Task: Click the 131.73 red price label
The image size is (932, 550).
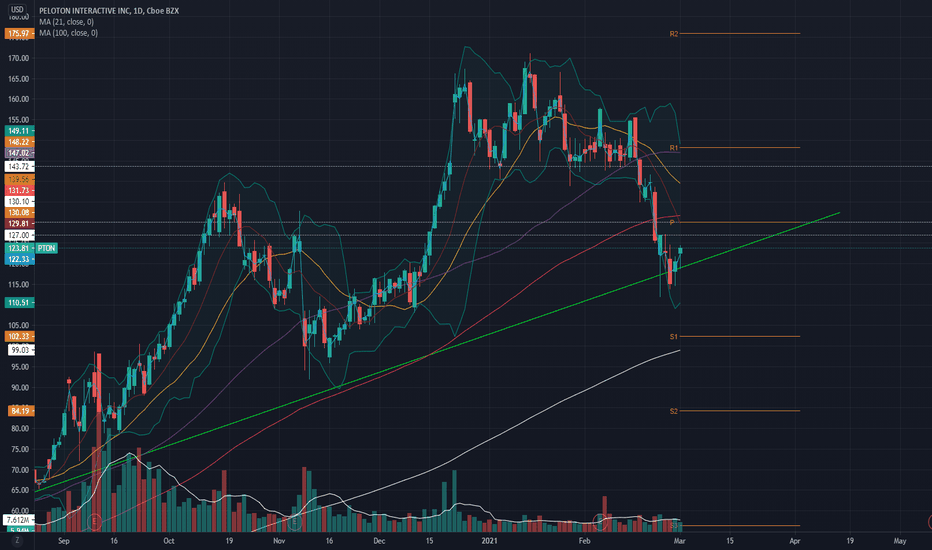Action: pyautogui.click(x=19, y=190)
